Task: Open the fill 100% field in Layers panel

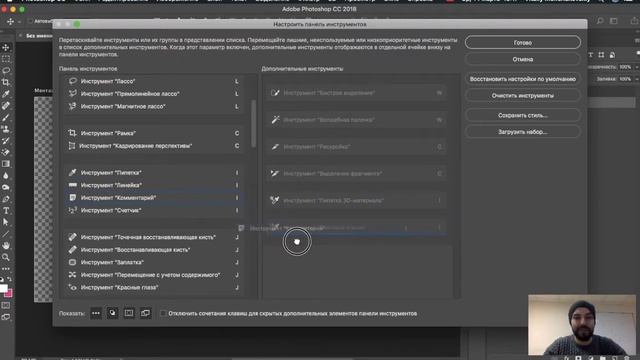Action: 625,79
